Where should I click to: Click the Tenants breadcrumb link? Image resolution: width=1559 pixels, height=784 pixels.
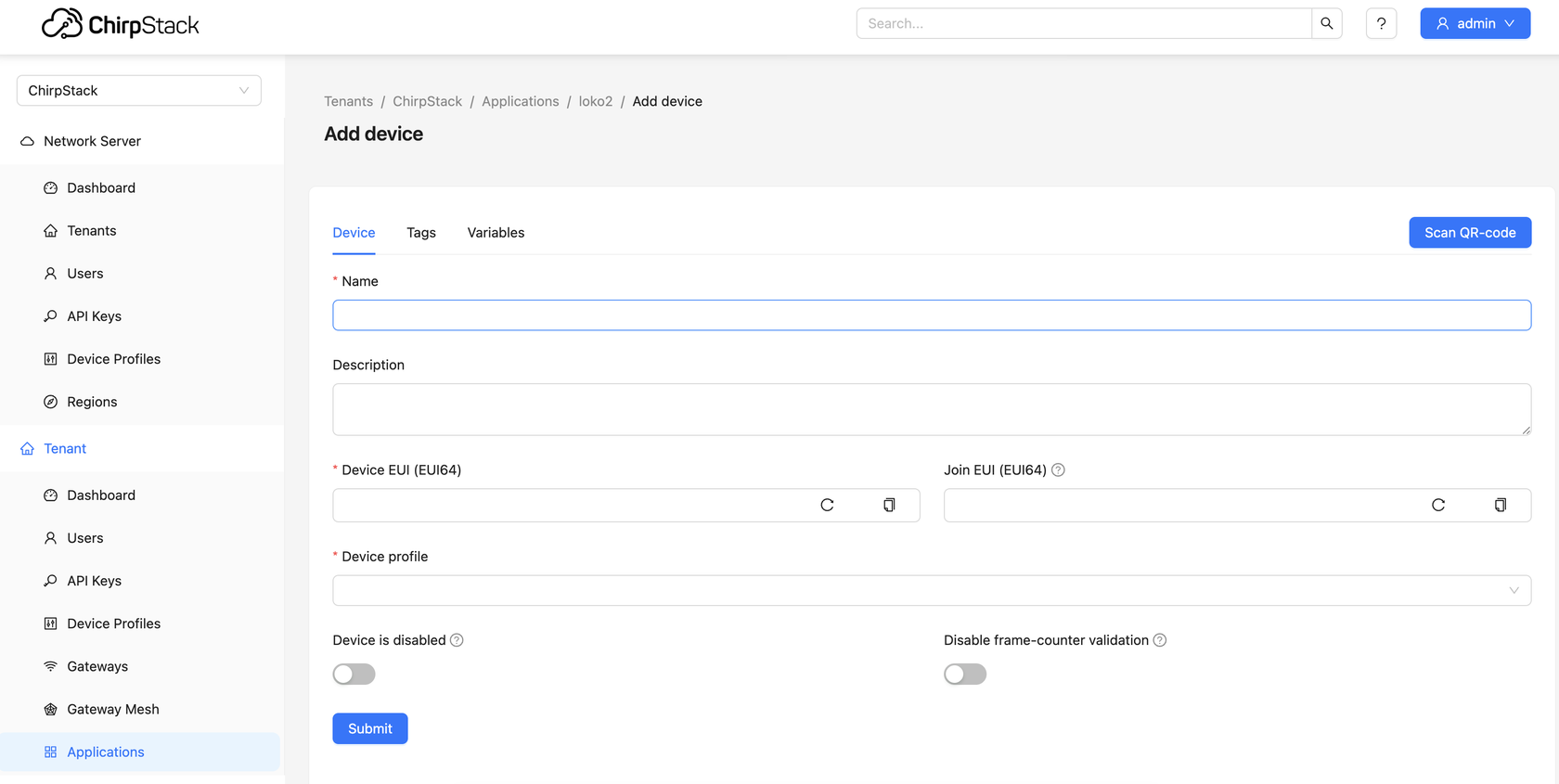[348, 101]
